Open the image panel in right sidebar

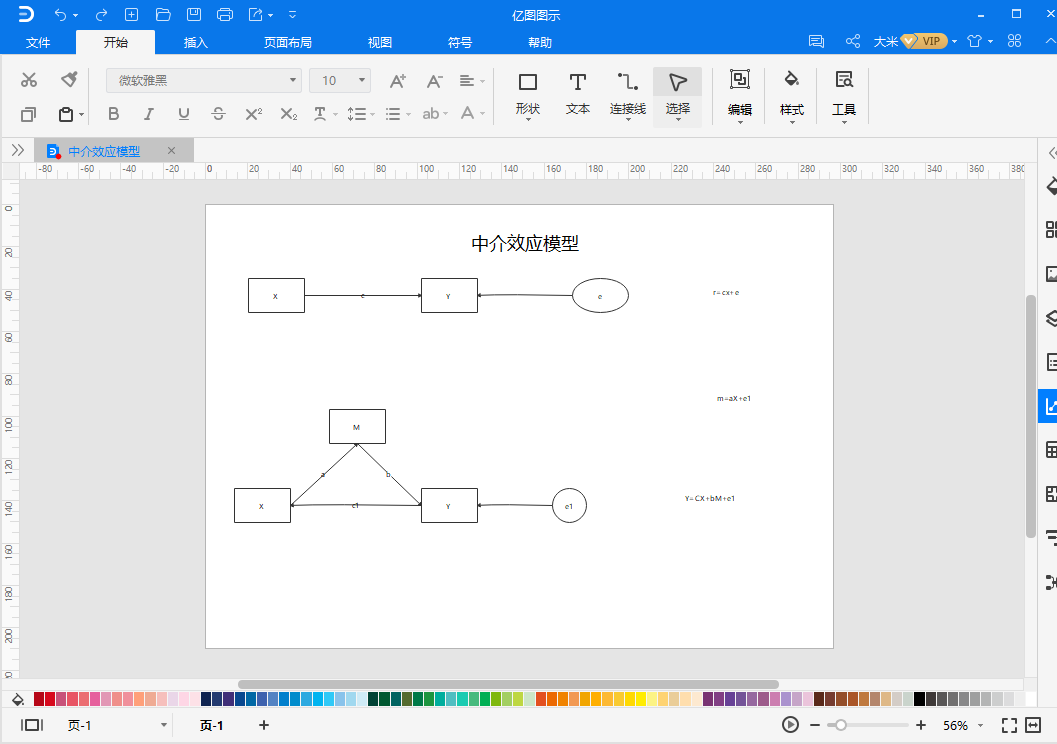point(1050,274)
